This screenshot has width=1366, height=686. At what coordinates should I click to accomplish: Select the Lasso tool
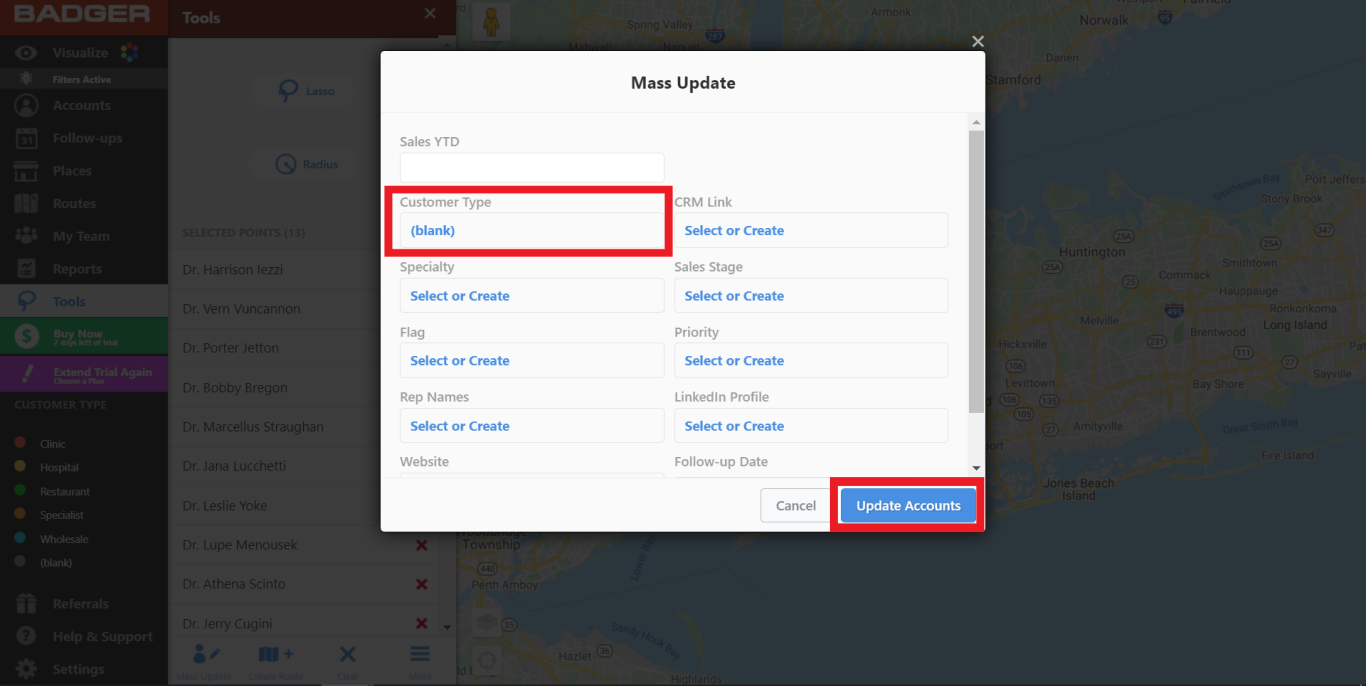(x=307, y=91)
